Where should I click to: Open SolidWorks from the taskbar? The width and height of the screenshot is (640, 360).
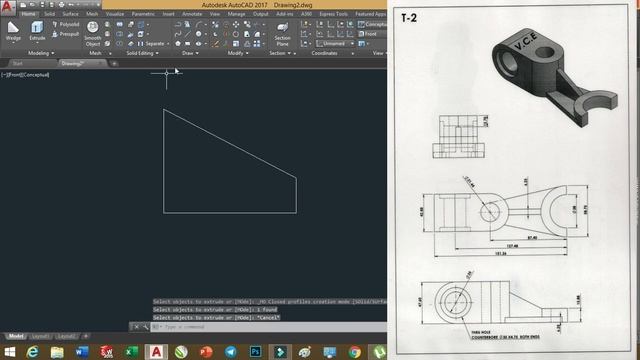(x=107, y=352)
